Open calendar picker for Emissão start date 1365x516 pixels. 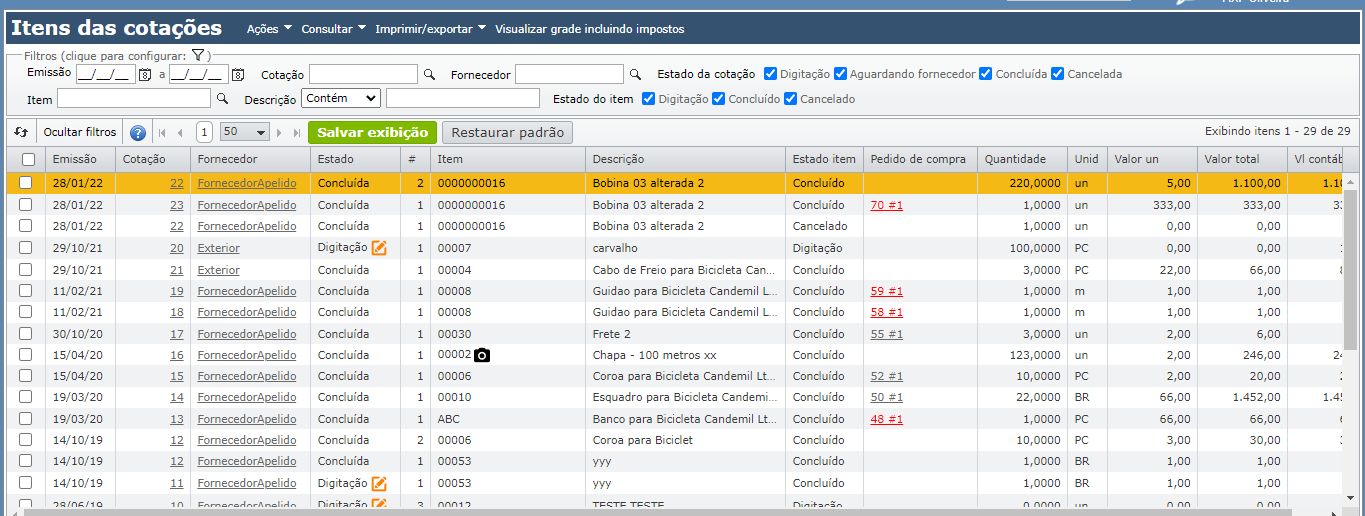tap(144, 75)
